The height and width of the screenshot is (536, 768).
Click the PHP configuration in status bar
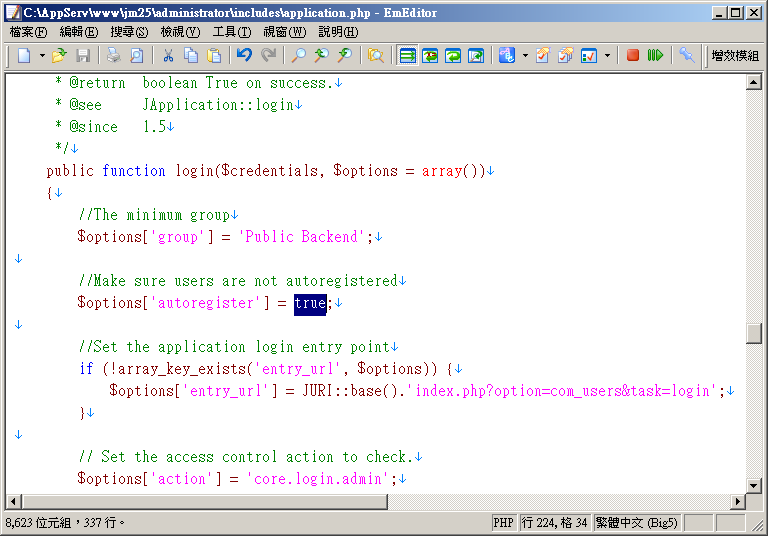pos(503,523)
